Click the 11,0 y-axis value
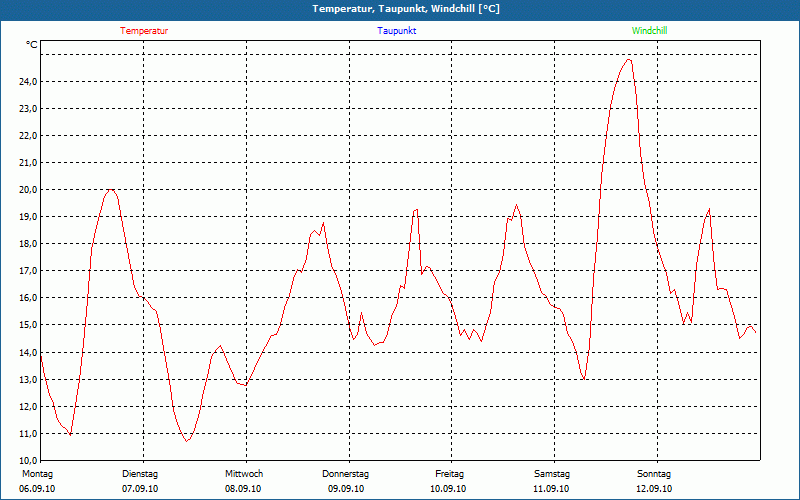Screen dimensions: 800x500 point(28,434)
